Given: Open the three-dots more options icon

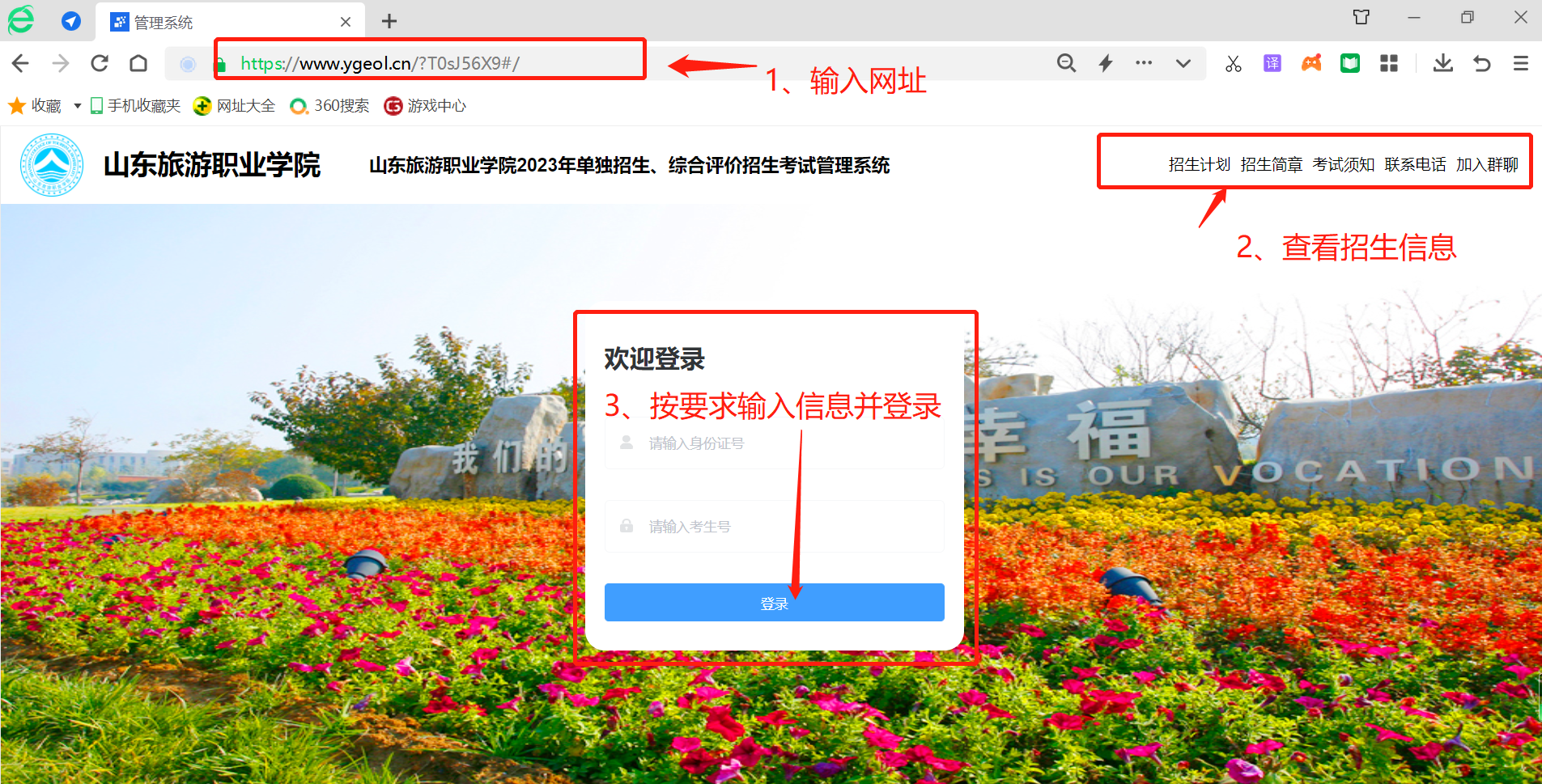Looking at the screenshot, I should [x=1144, y=63].
